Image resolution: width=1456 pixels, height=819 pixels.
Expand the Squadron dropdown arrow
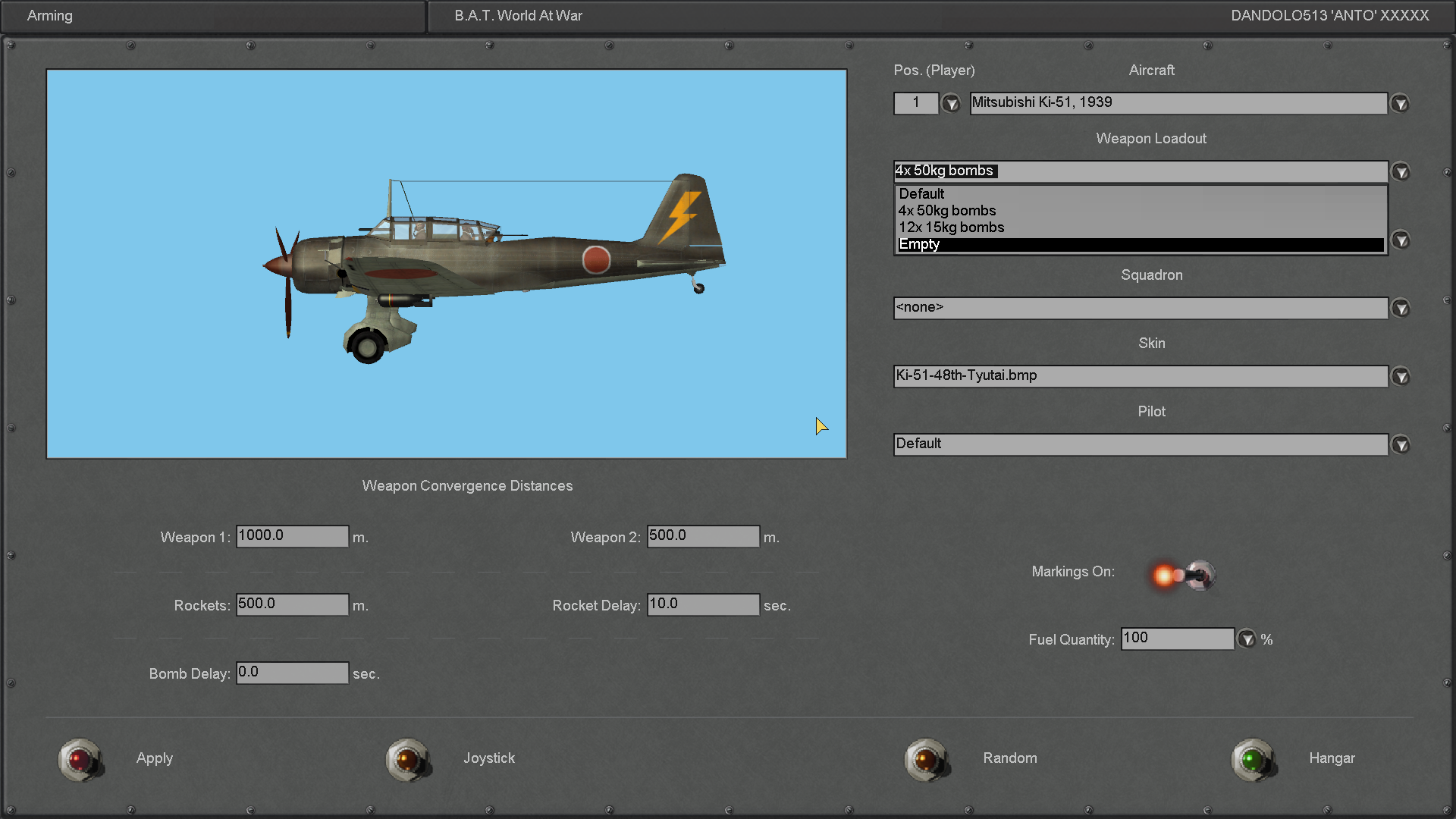tap(1401, 308)
